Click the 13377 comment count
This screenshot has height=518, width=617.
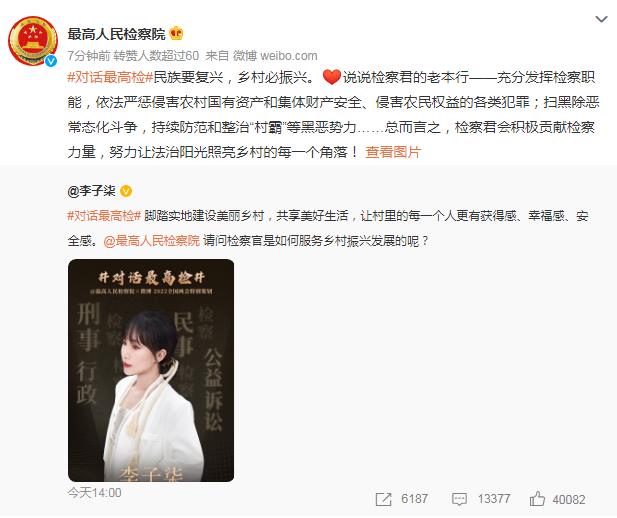pyautogui.click(x=494, y=499)
